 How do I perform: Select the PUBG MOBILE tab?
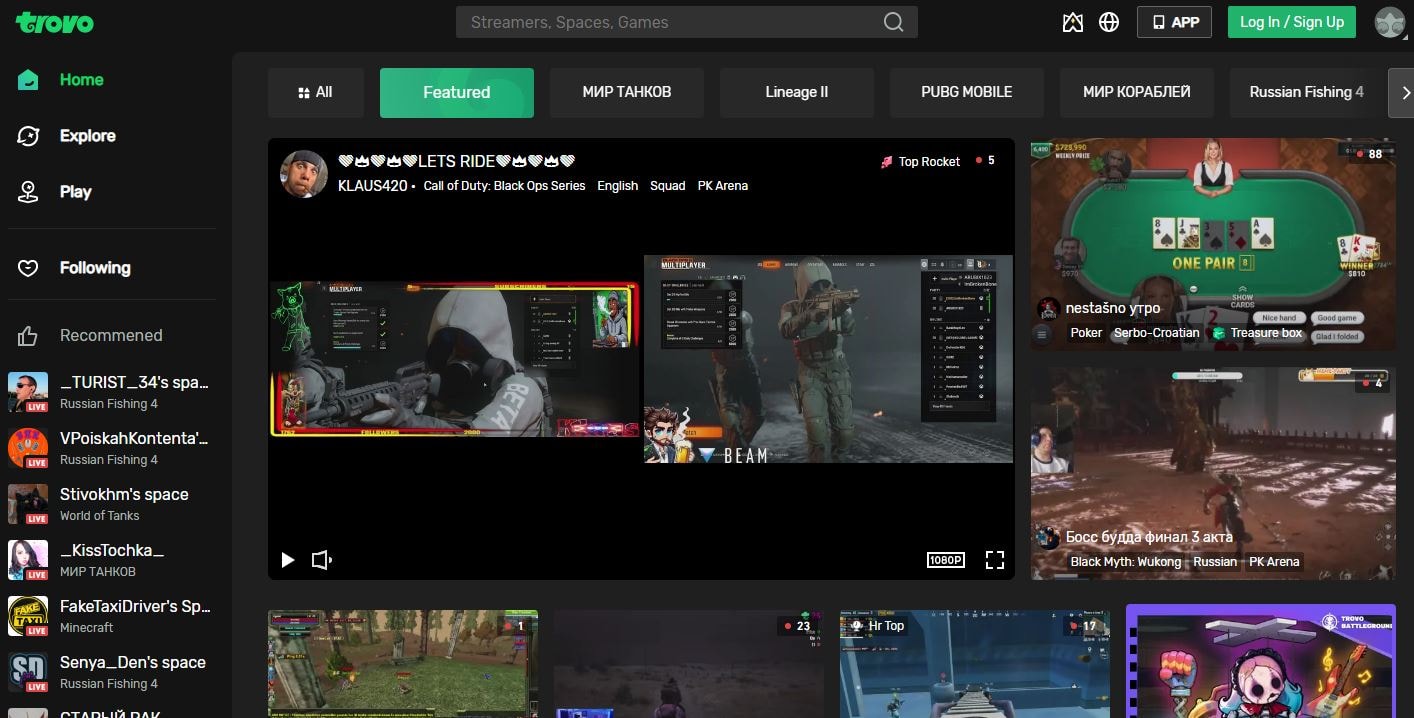click(x=967, y=92)
